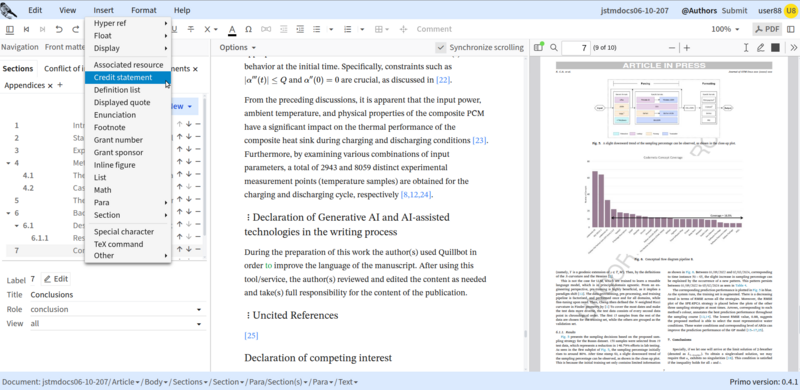Select the PDF draw pencil tool
Viewport: 800px width, 390px height.
click(x=761, y=48)
